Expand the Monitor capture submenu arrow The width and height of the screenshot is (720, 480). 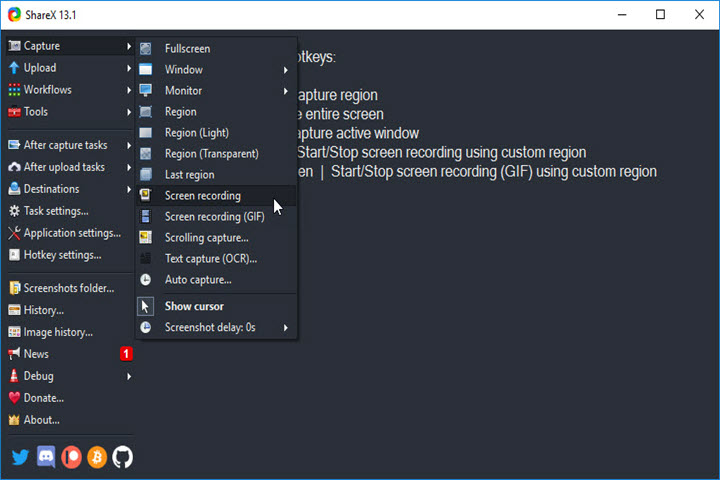(x=286, y=91)
